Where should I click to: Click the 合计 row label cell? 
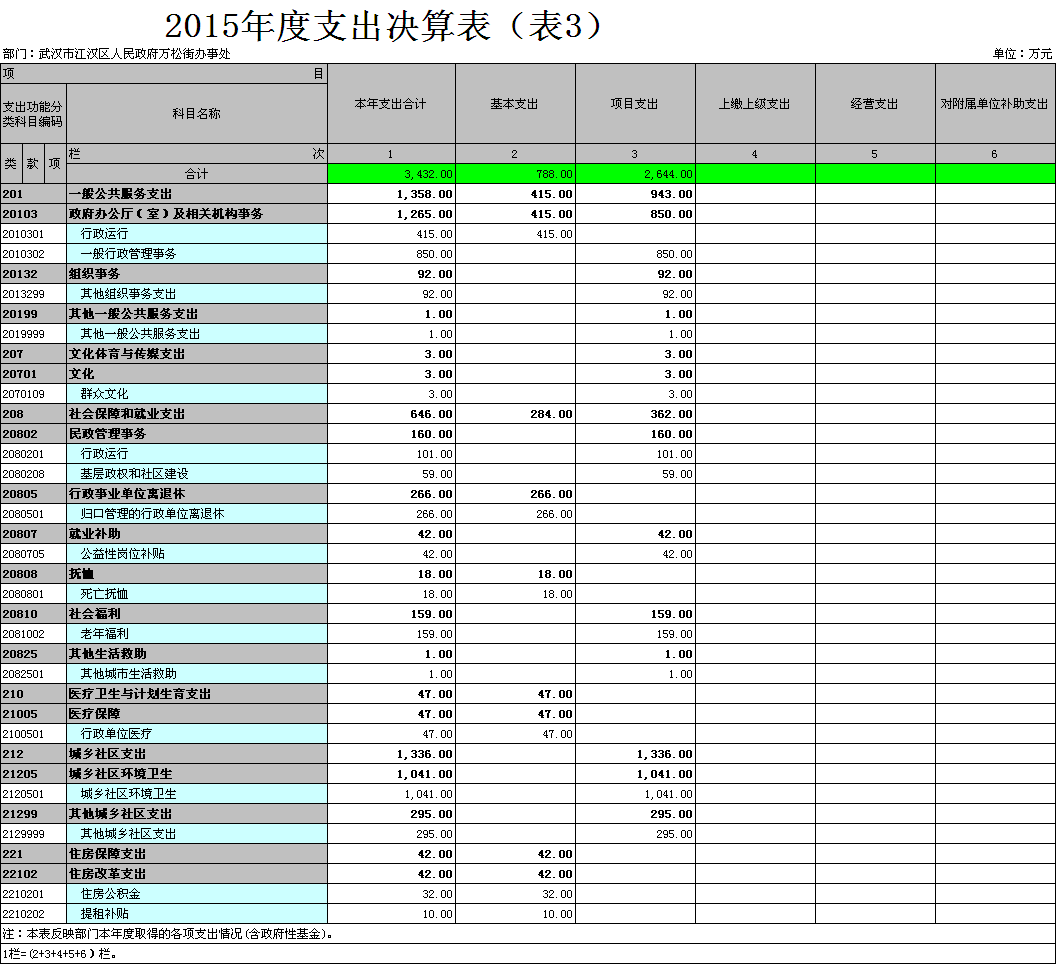pyautogui.click(x=196, y=174)
